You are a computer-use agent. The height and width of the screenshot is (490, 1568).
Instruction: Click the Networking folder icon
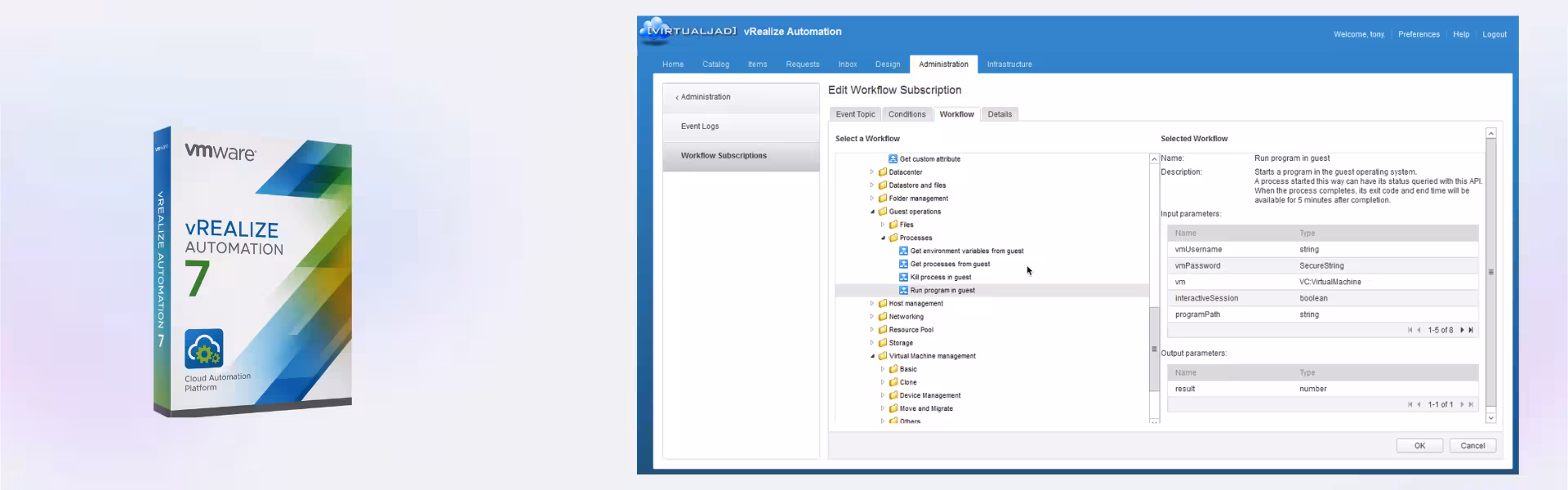coord(882,316)
